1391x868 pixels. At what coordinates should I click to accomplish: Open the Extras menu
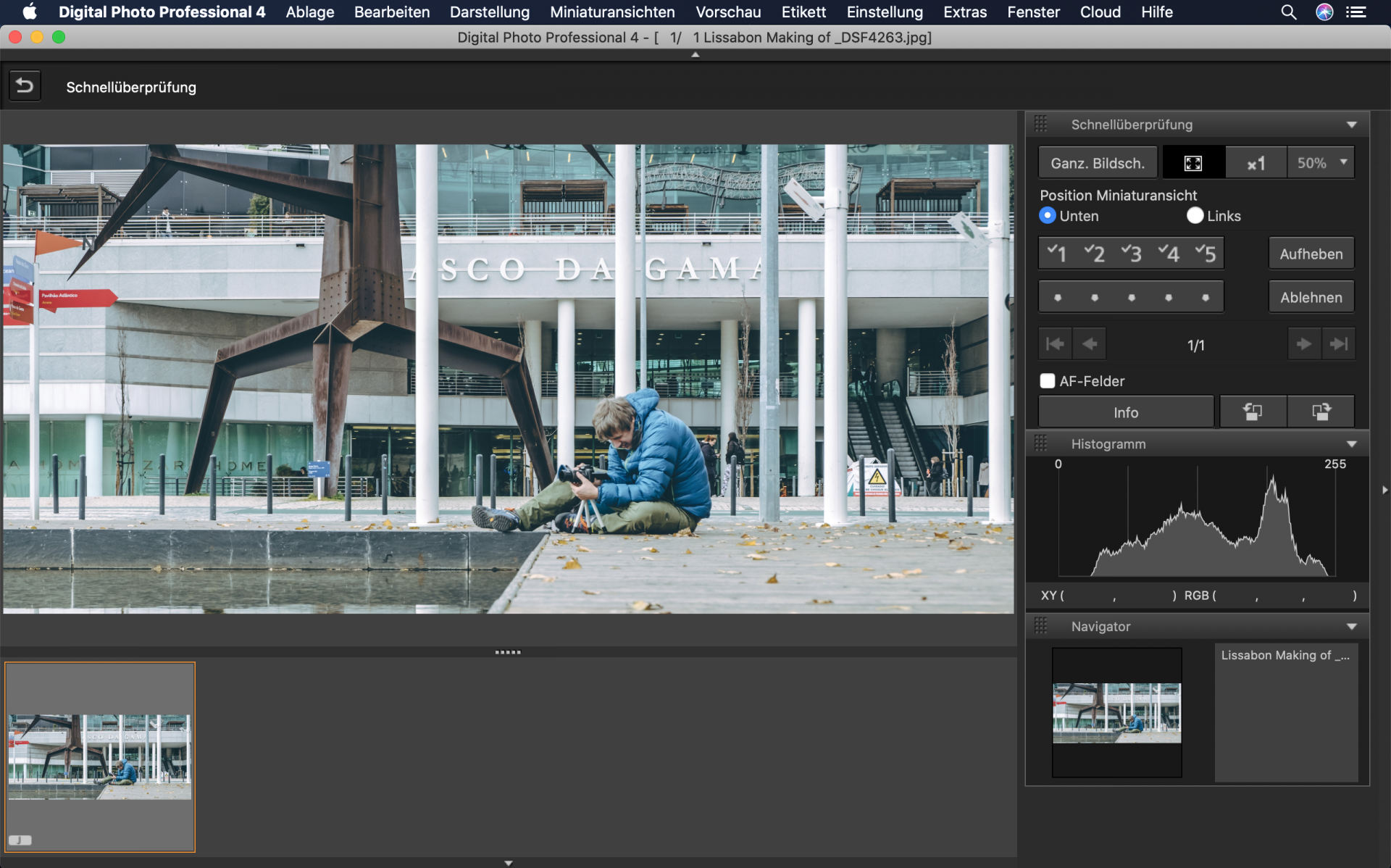pyautogui.click(x=965, y=12)
